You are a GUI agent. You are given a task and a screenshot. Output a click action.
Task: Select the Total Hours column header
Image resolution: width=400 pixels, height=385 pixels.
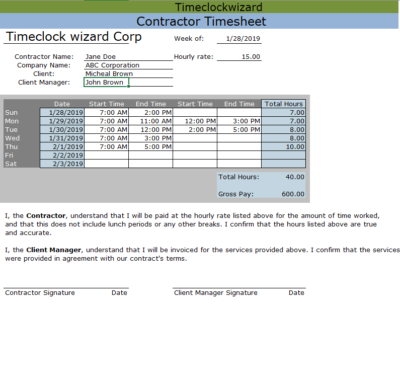[284, 104]
